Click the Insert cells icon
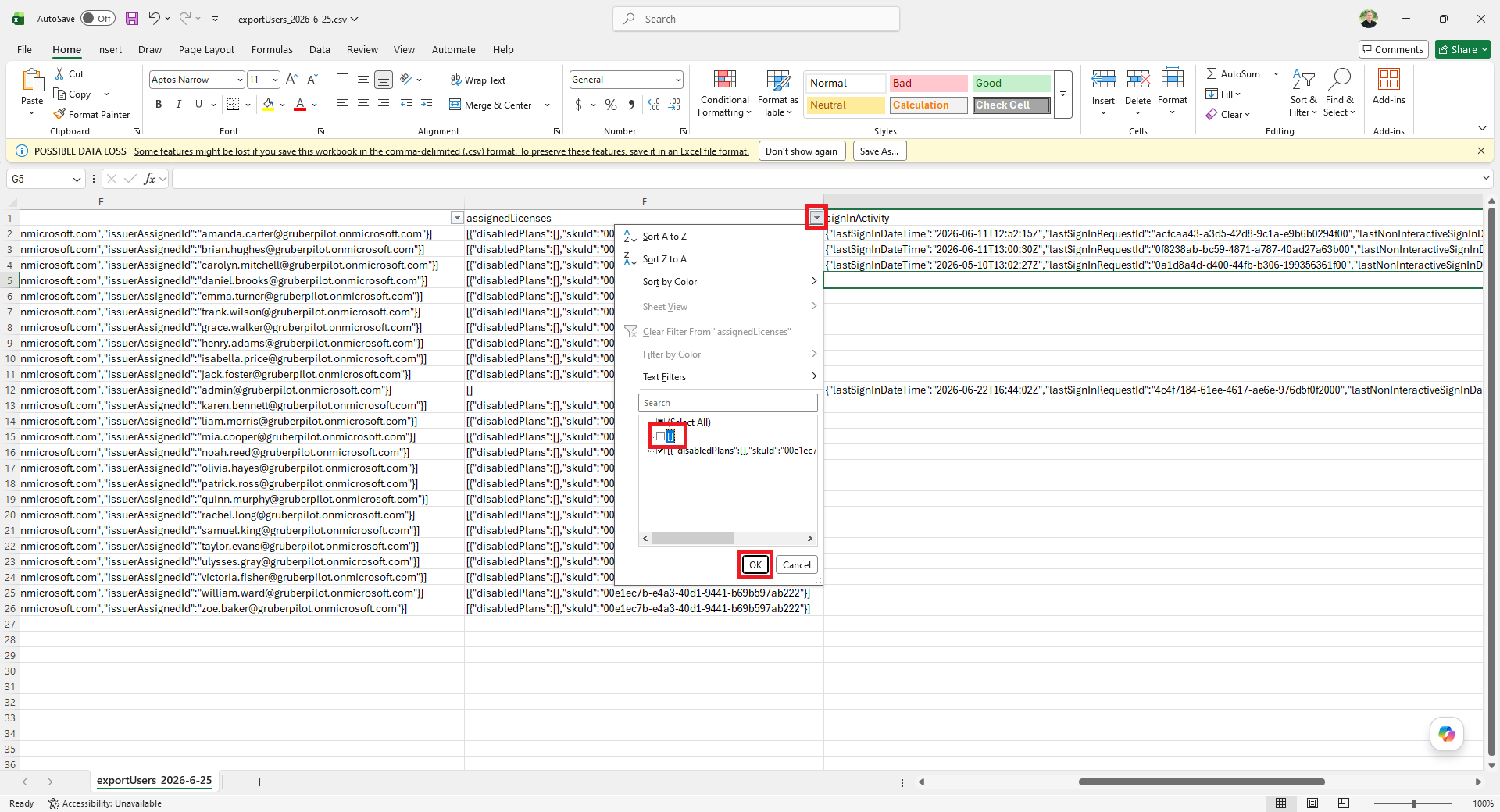 click(x=1103, y=80)
